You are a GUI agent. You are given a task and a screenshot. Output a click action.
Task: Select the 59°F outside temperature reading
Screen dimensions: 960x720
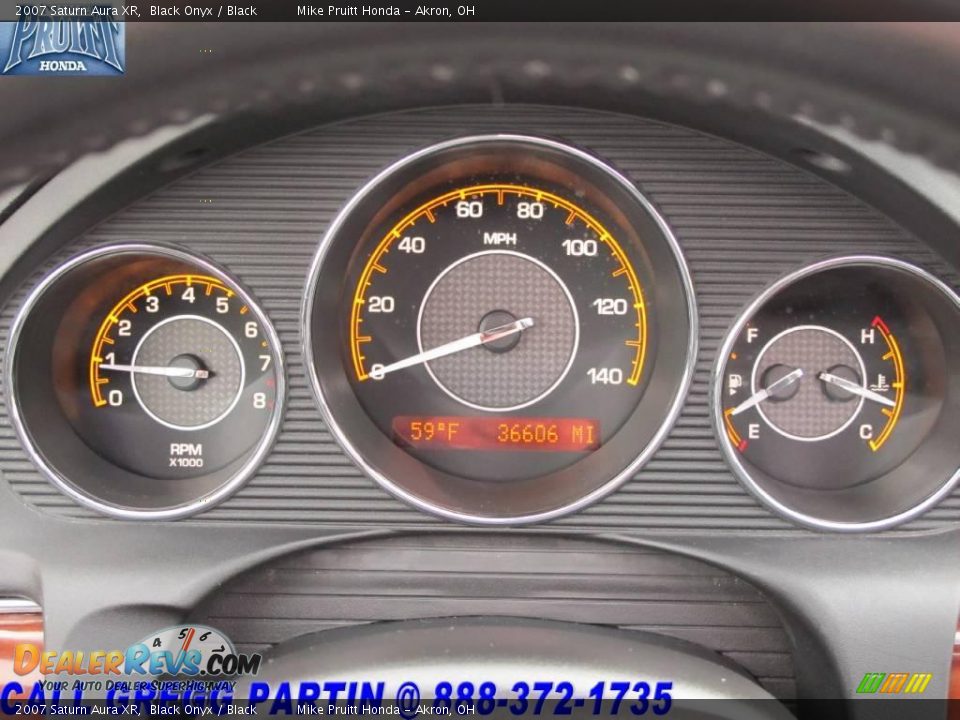[x=433, y=432]
